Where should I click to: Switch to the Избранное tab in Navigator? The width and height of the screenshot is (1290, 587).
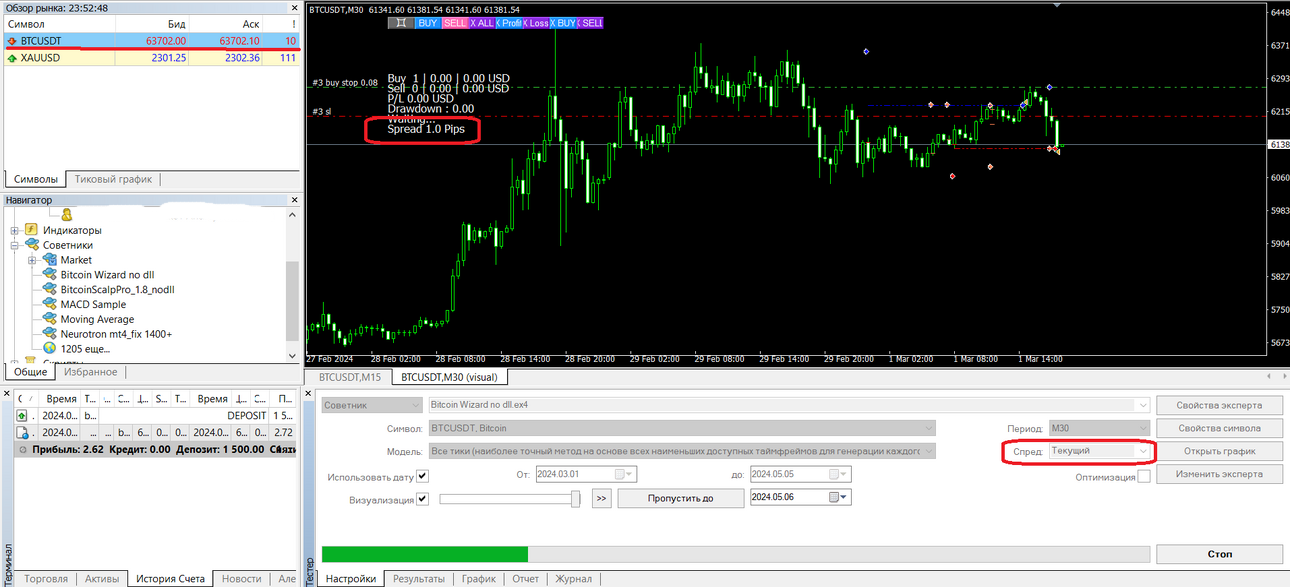[90, 372]
